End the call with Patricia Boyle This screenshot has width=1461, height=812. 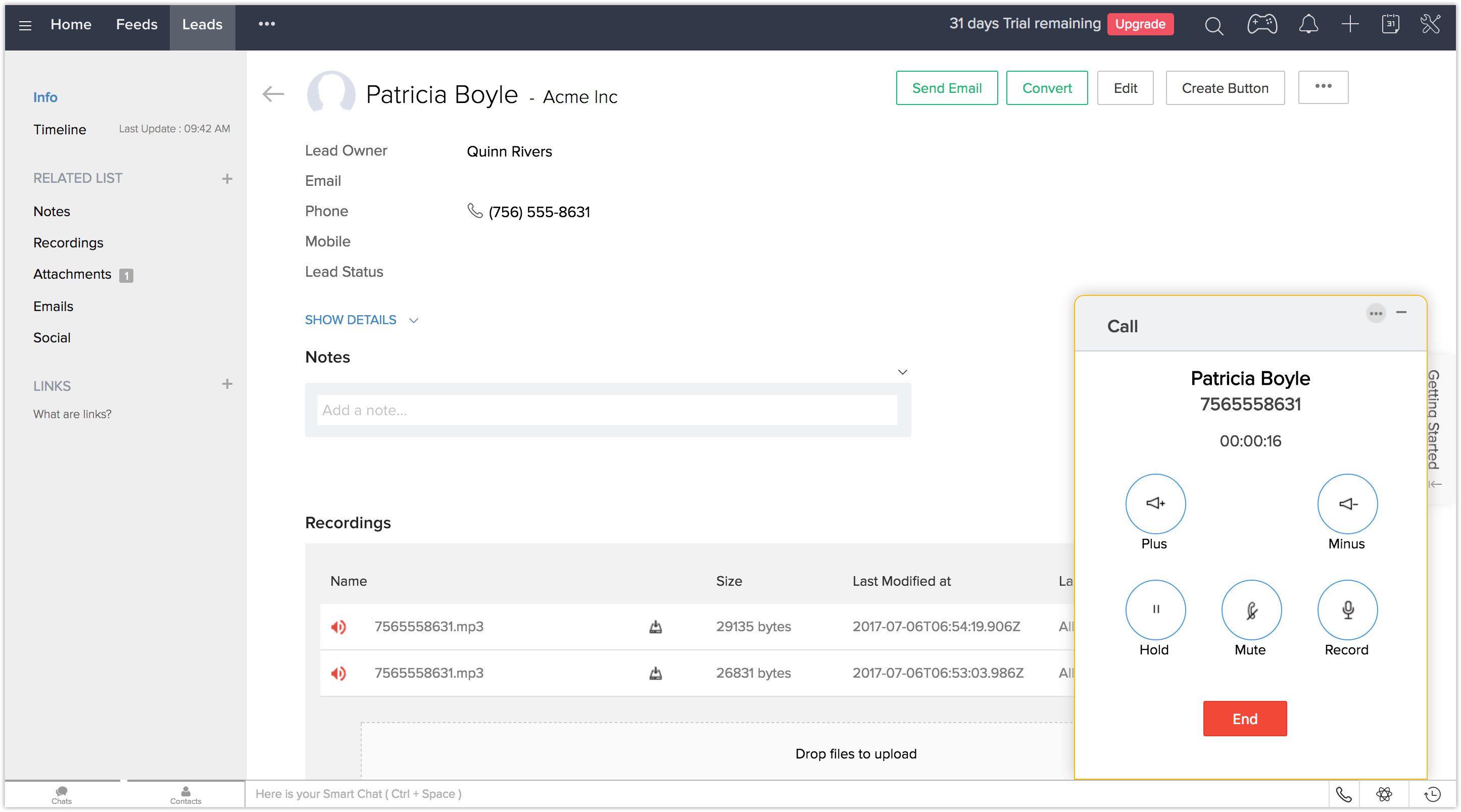[1244, 719]
